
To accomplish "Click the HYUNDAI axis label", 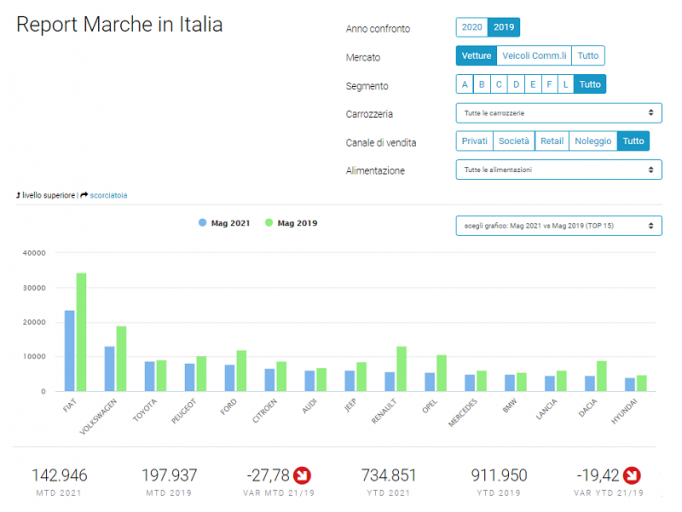I will tap(624, 411).
